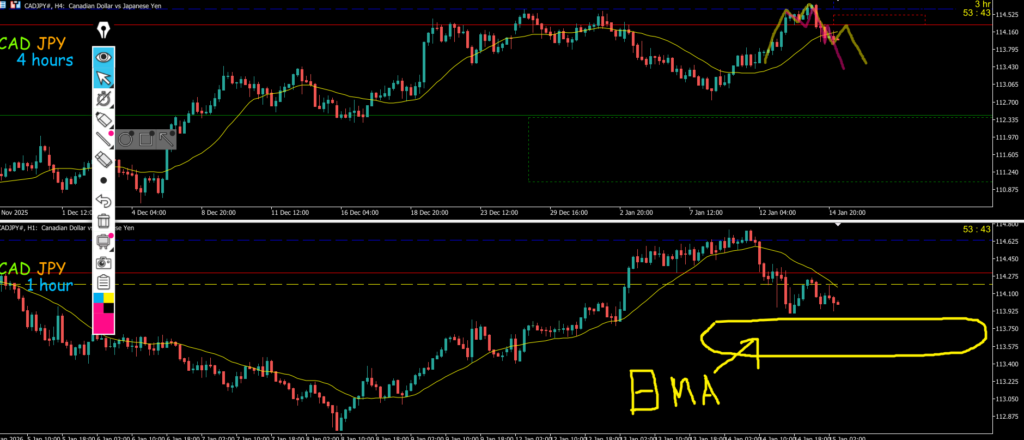Take a screenshot with camera icon
The image size is (1024, 440).
[103, 262]
